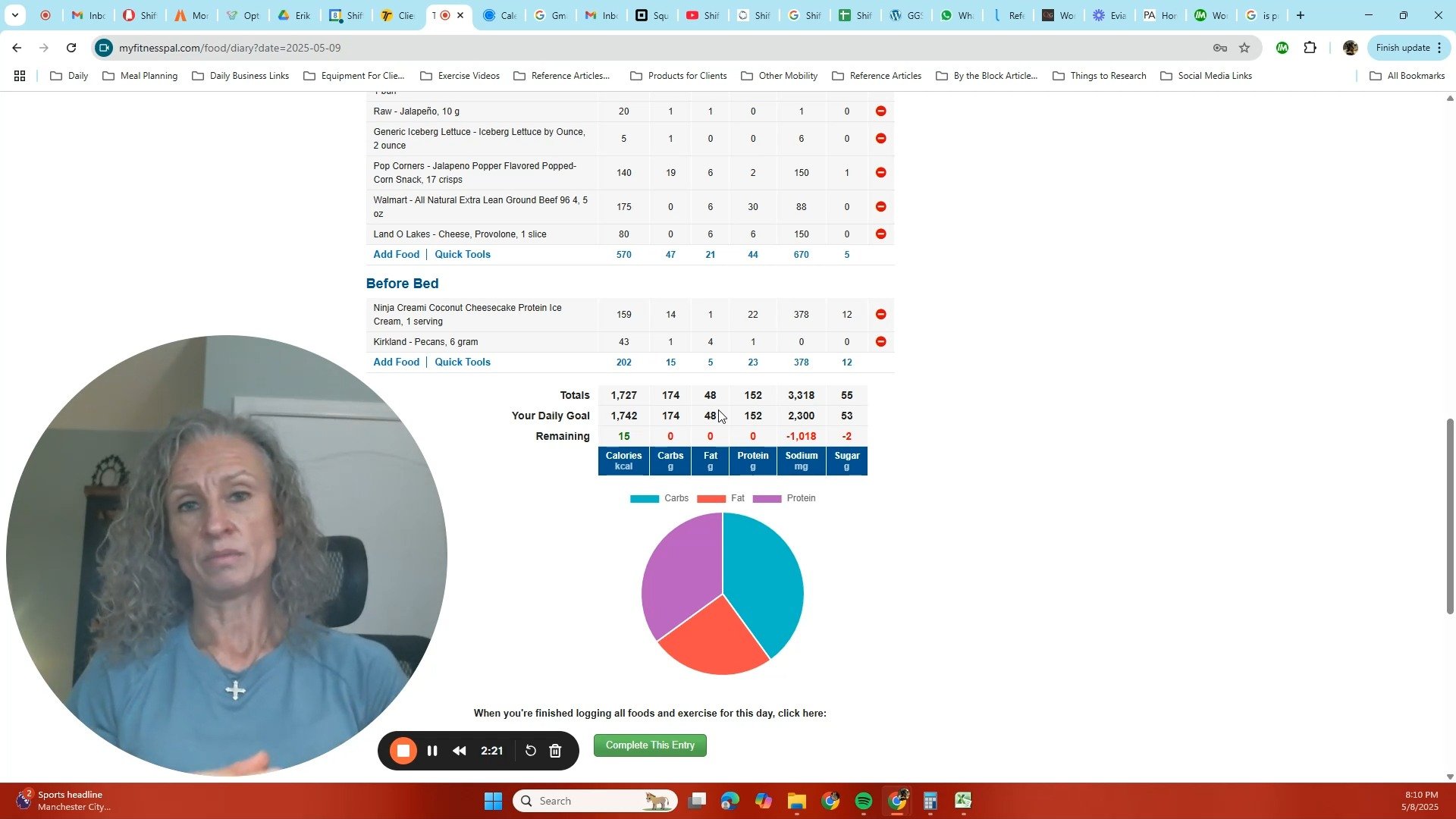The width and height of the screenshot is (1456, 819).
Task: Switch to the Squarespace tab
Action: pyautogui.click(x=653, y=15)
